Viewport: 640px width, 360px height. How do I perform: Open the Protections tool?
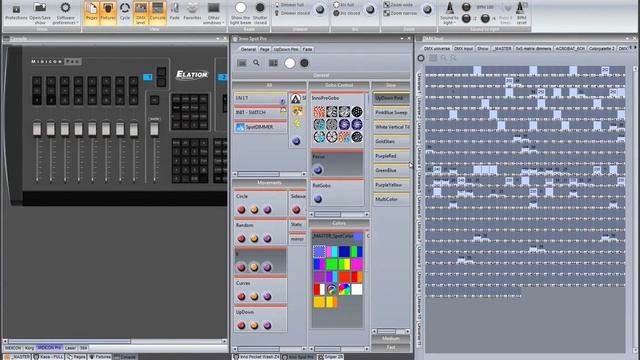(x=16, y=12)
